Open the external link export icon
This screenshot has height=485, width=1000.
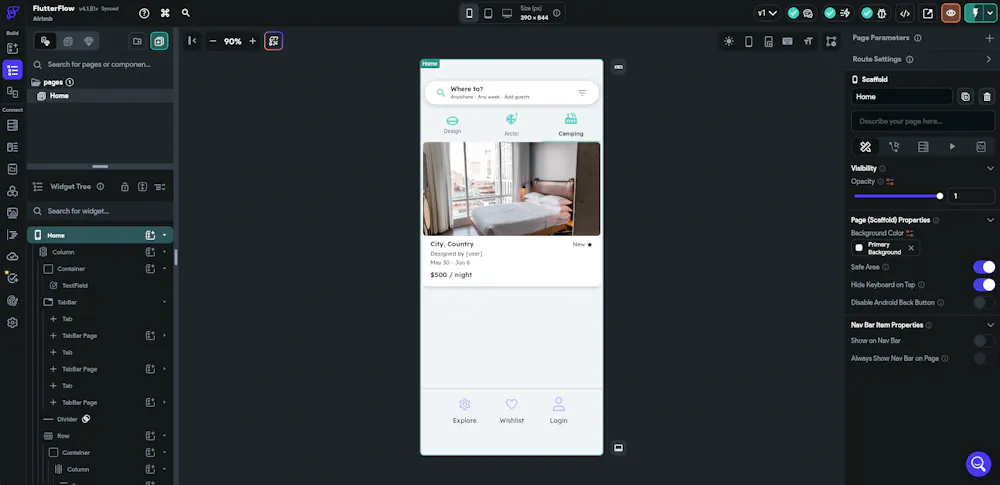[x=928, y=13]
